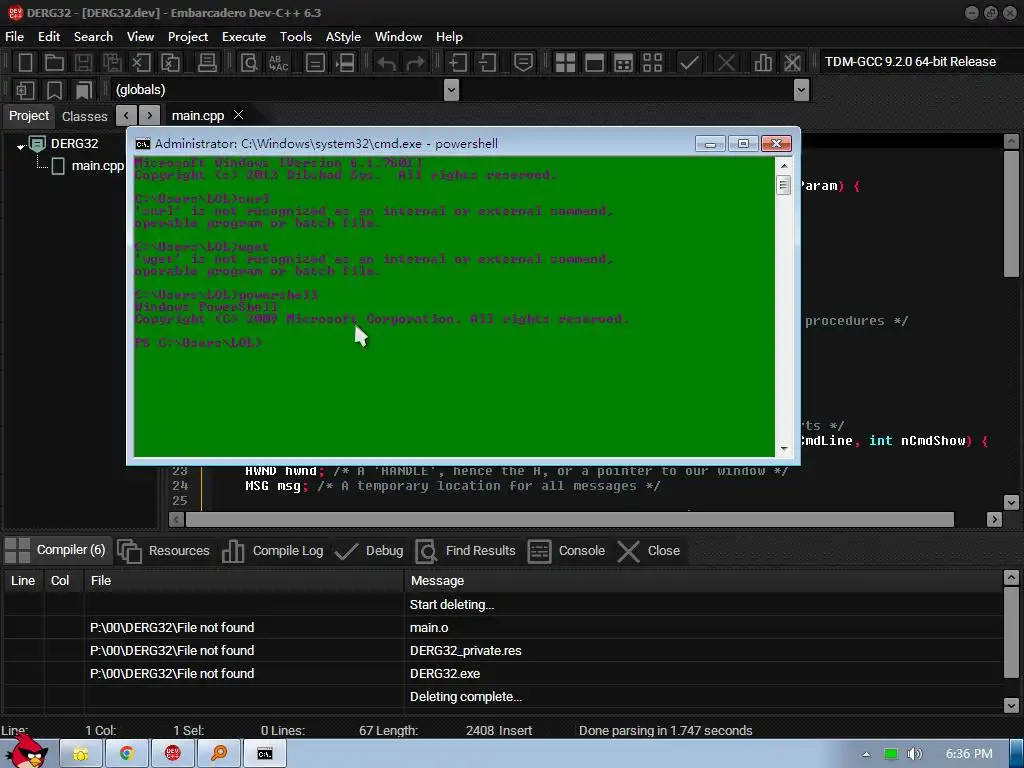Viewport: 1024px width, 768px height.
Task: Click the cmd window vertical scrollbar thumb
Action: 784,185
